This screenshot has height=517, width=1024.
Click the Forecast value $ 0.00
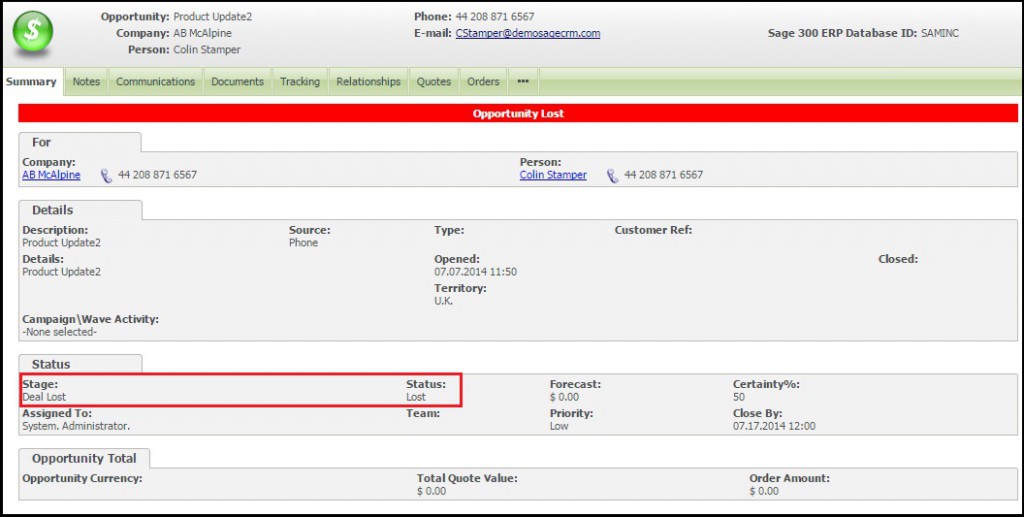tap(564, 397)
